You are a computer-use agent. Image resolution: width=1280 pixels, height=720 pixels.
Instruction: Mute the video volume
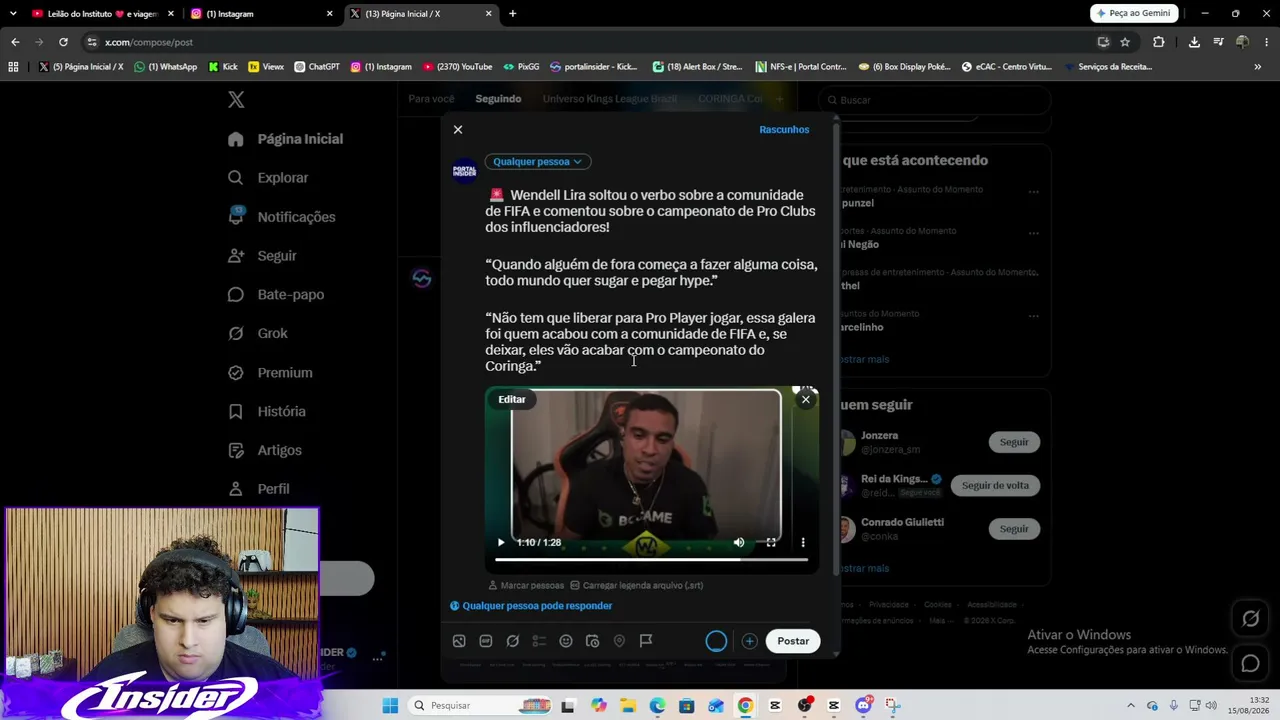(x=739, y=542)
